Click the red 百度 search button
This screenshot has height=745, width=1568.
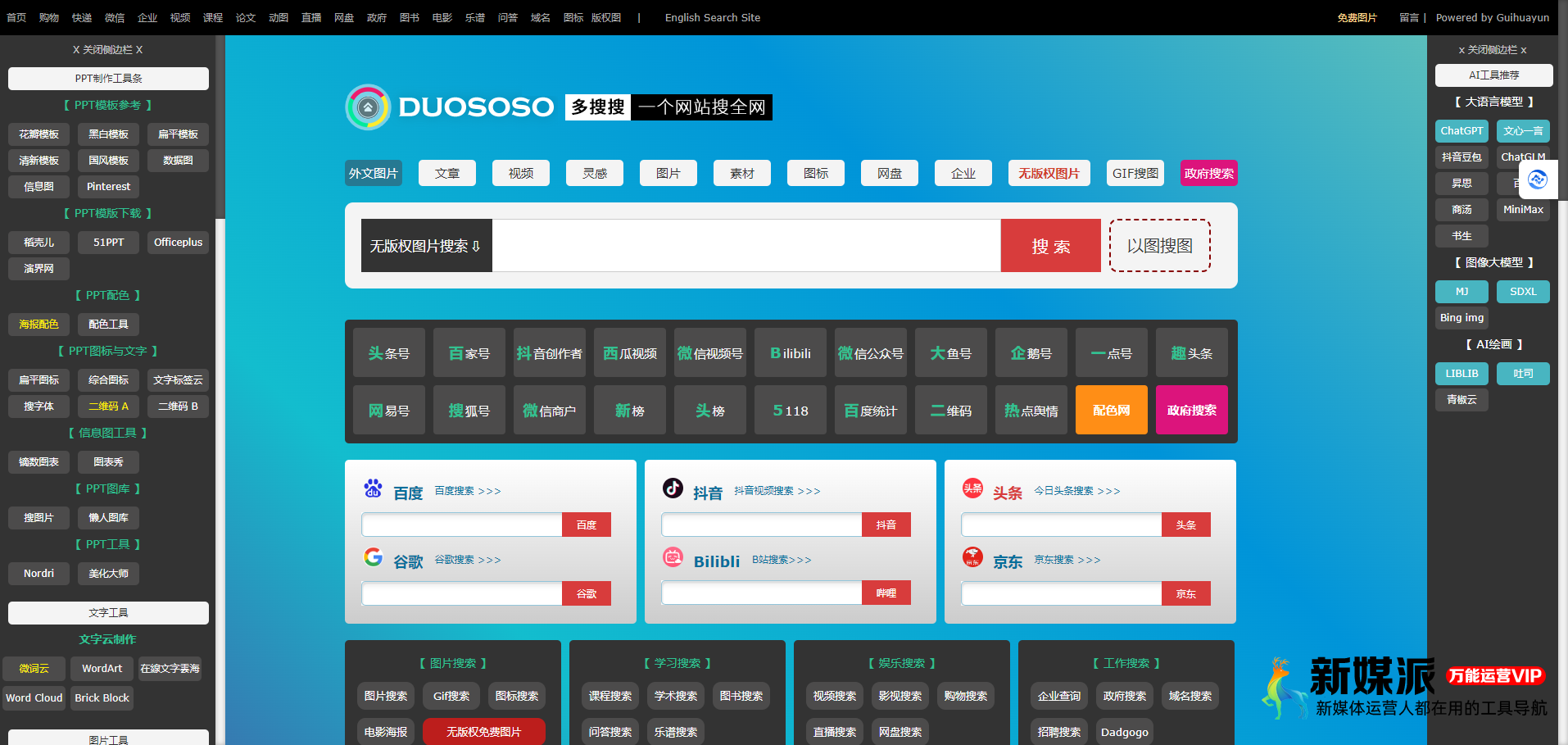587,525
